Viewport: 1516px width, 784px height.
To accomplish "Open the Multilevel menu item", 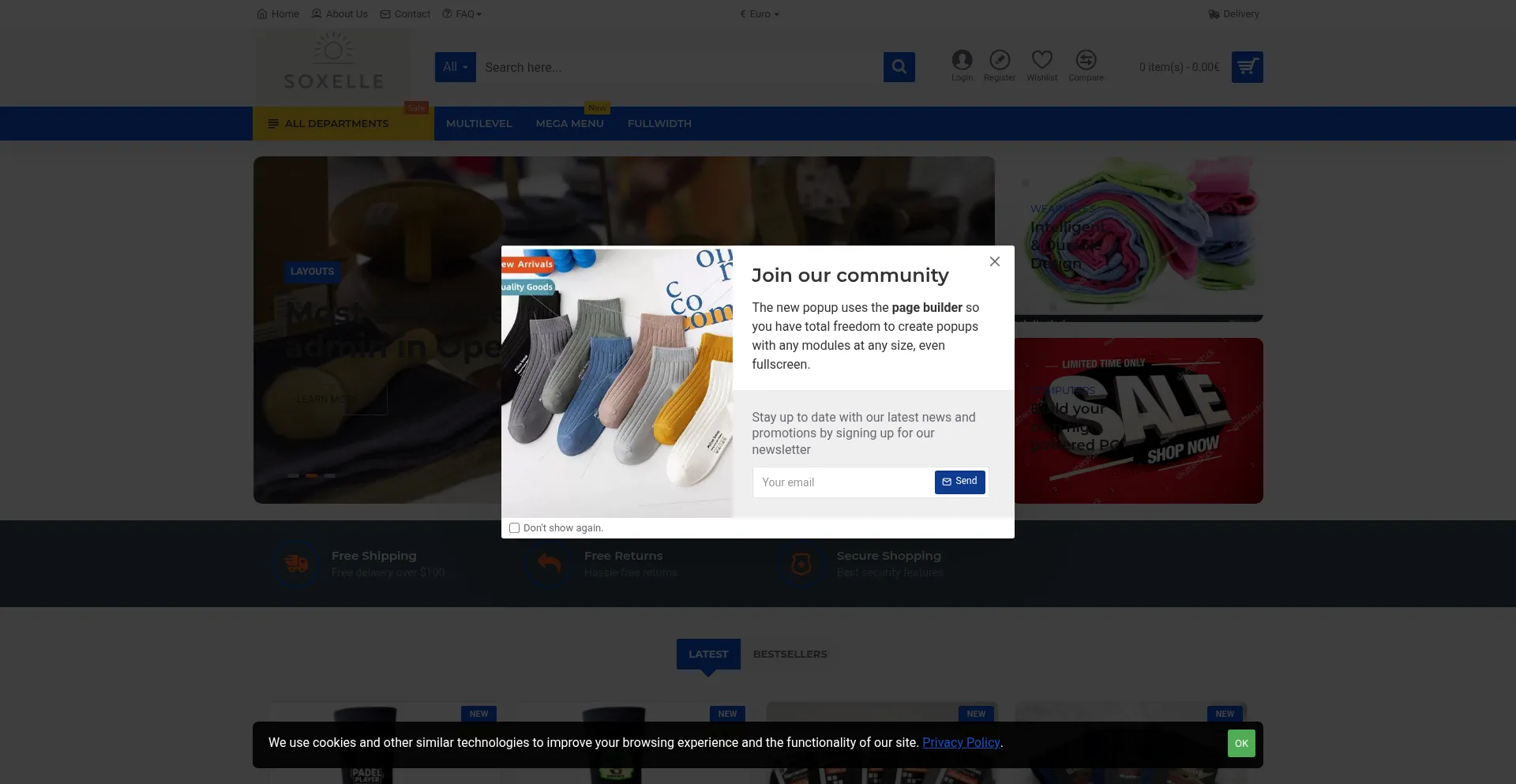I will [479, 124].
